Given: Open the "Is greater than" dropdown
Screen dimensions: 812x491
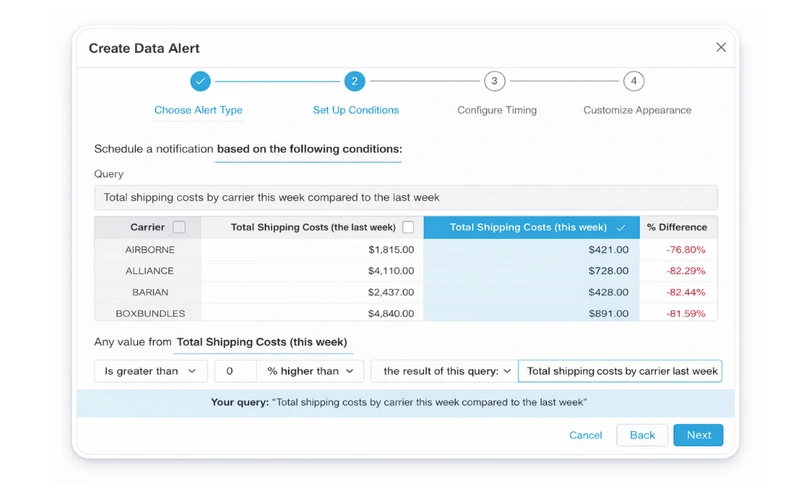Looking at the screenshot, I should click(x=151, y=371).
